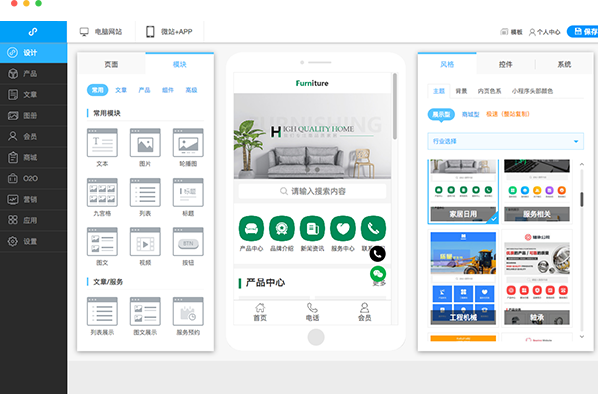Open the 设计 design section in sidebar
This screenshot has width=598, height=394.
coord(33,53)
